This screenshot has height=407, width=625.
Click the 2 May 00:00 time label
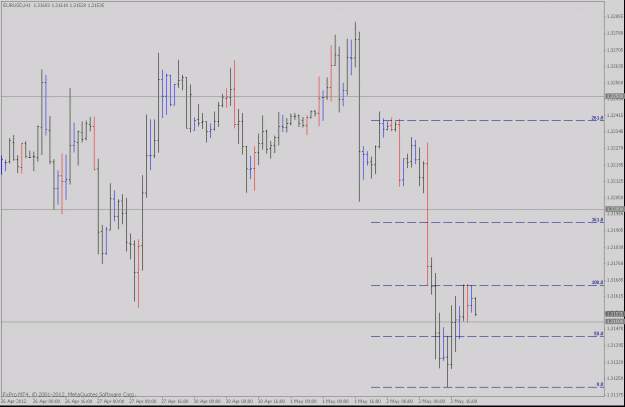pyautogui.click(x=399, y=401)
